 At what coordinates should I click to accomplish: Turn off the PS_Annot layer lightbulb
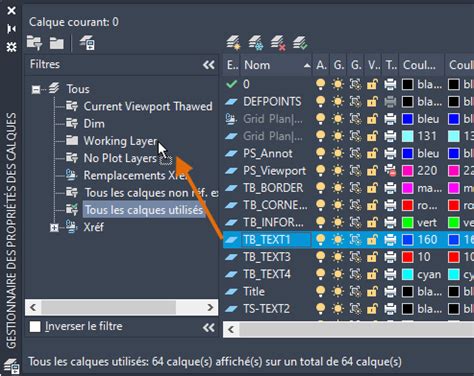pos(320,153)
